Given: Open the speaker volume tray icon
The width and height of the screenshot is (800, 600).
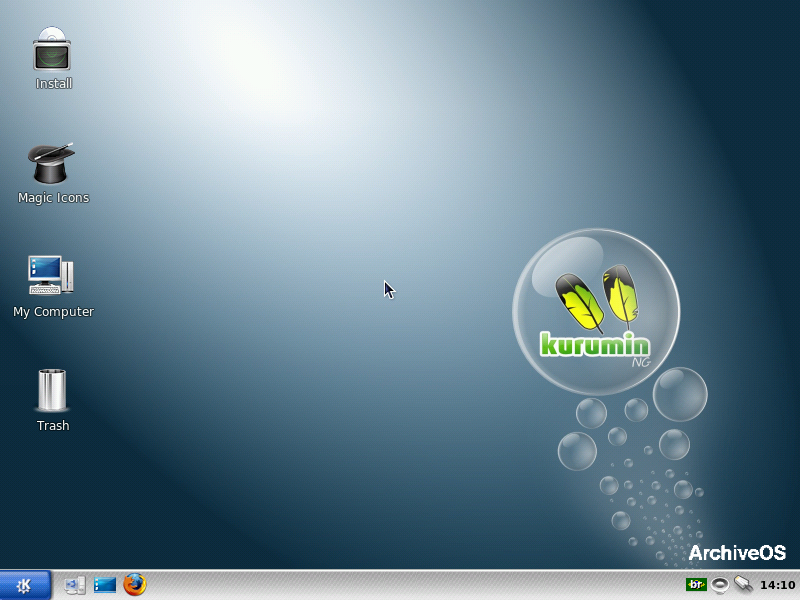Looking at the screenshot, I should pos(720,585).
